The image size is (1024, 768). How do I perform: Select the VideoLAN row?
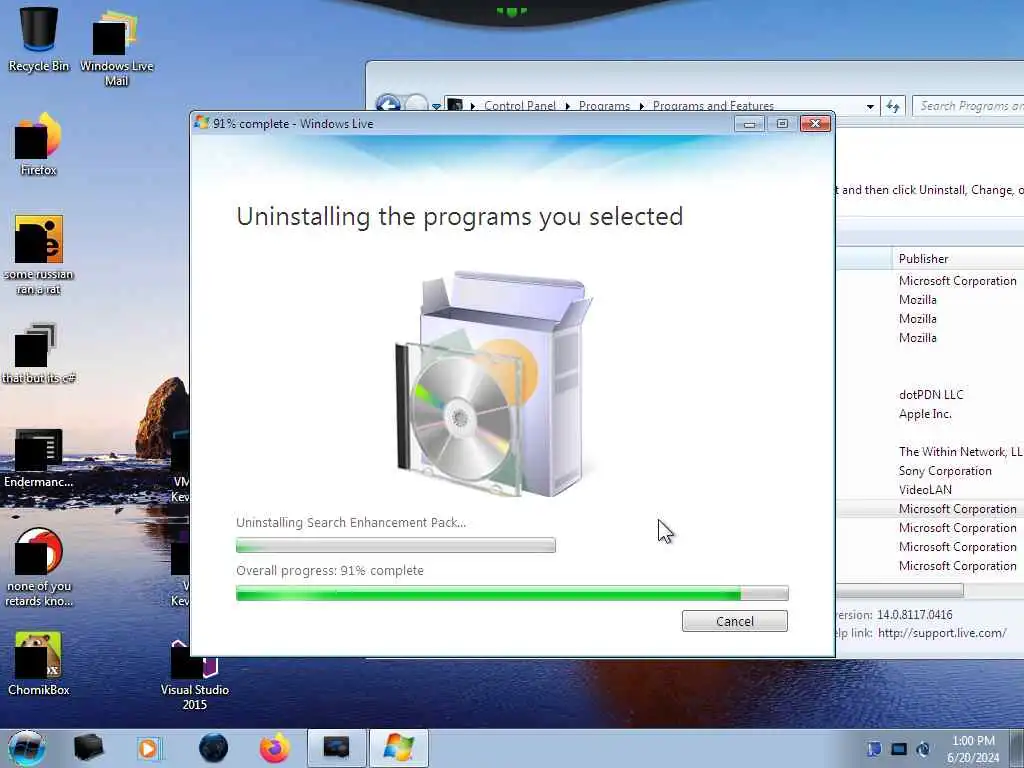(x=925, y=489)
